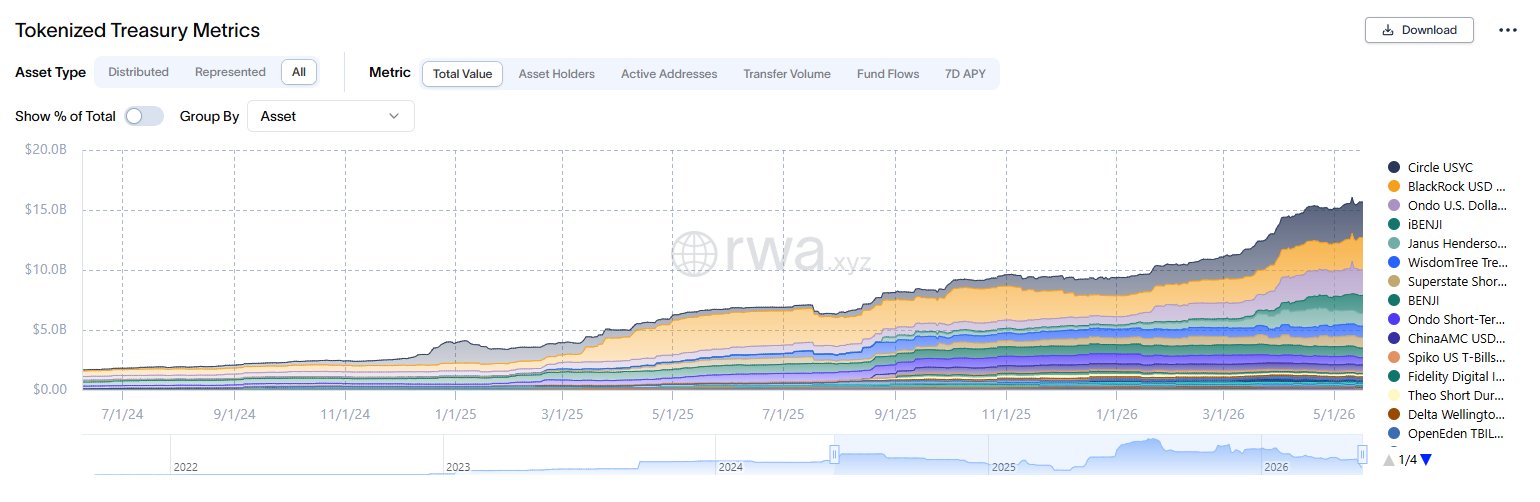Click the 2023 label in the navigator
The height and width of the screenshot is (502, 1540).
[x=459, y=467]
